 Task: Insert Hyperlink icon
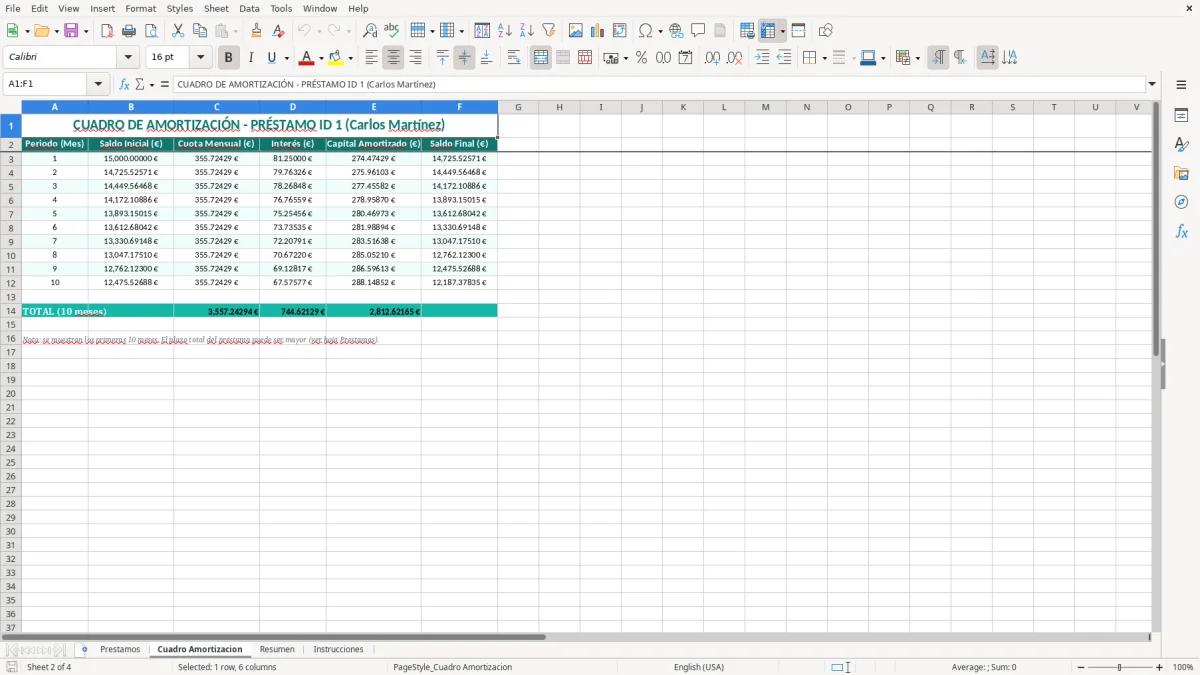tap(677, 31)
